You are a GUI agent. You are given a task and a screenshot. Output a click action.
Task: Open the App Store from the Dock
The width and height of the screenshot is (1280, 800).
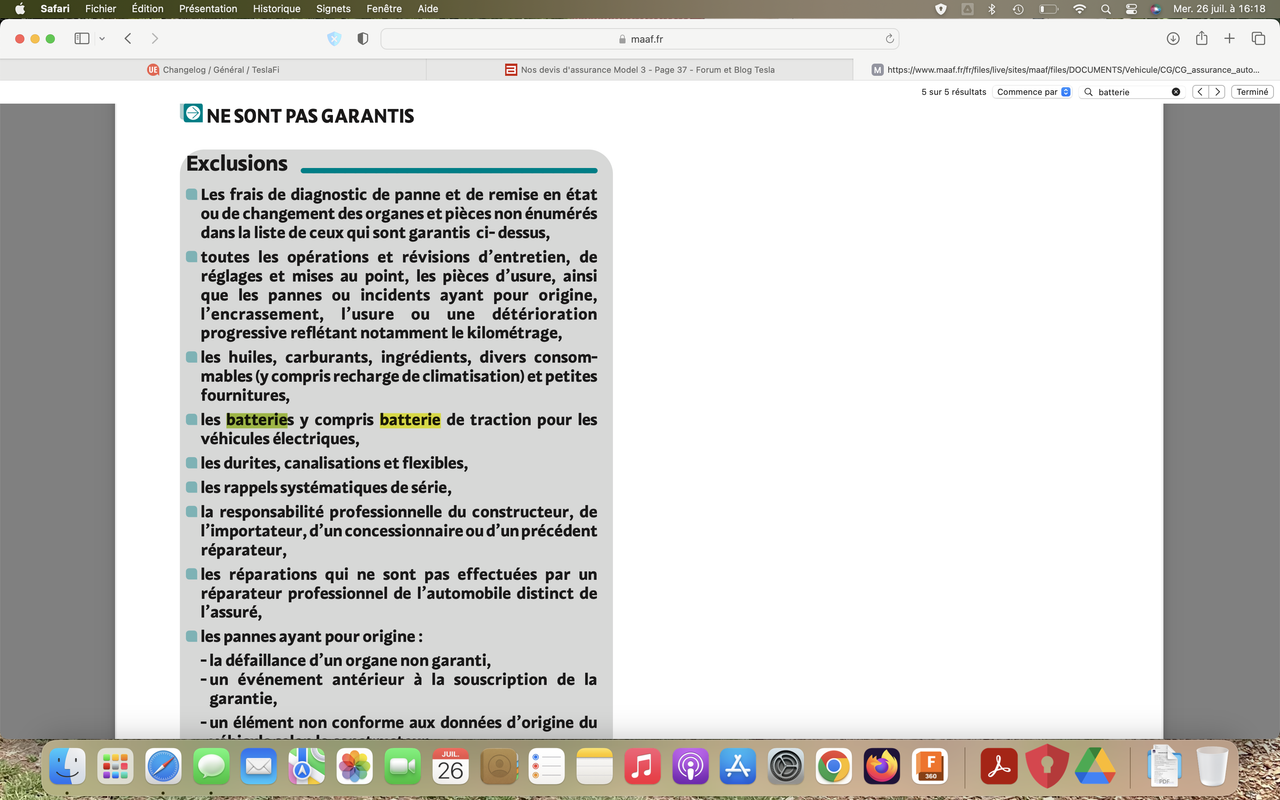[x=738, y=767]
